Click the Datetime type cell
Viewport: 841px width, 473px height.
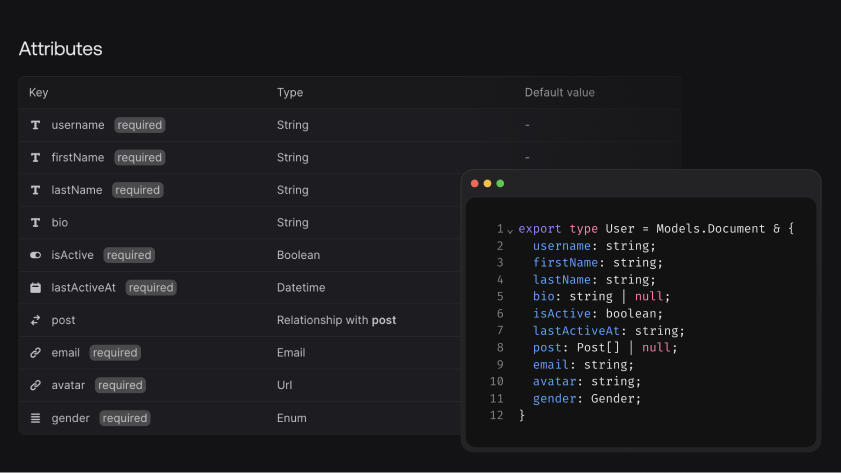301,287
